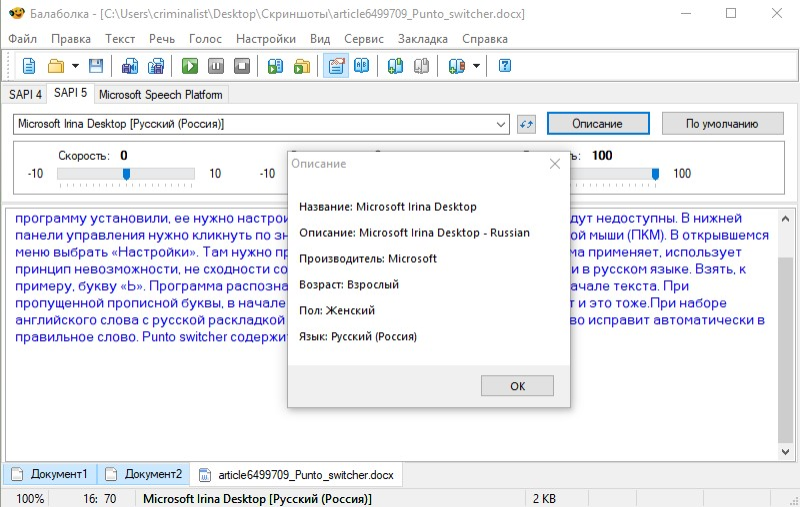Open the Голос menu
The height and width of the screenshot is (507, 800).
[205, 39]
